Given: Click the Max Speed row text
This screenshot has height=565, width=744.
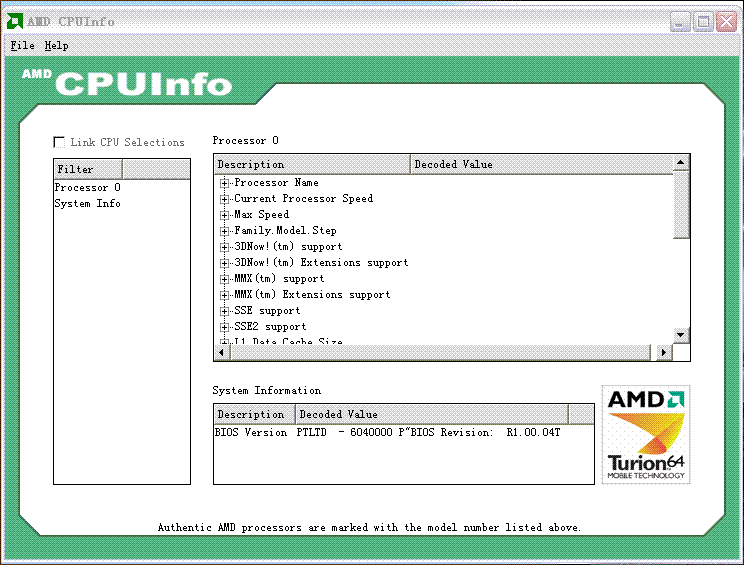Looking at the screenshot, I should click(261, 214).
